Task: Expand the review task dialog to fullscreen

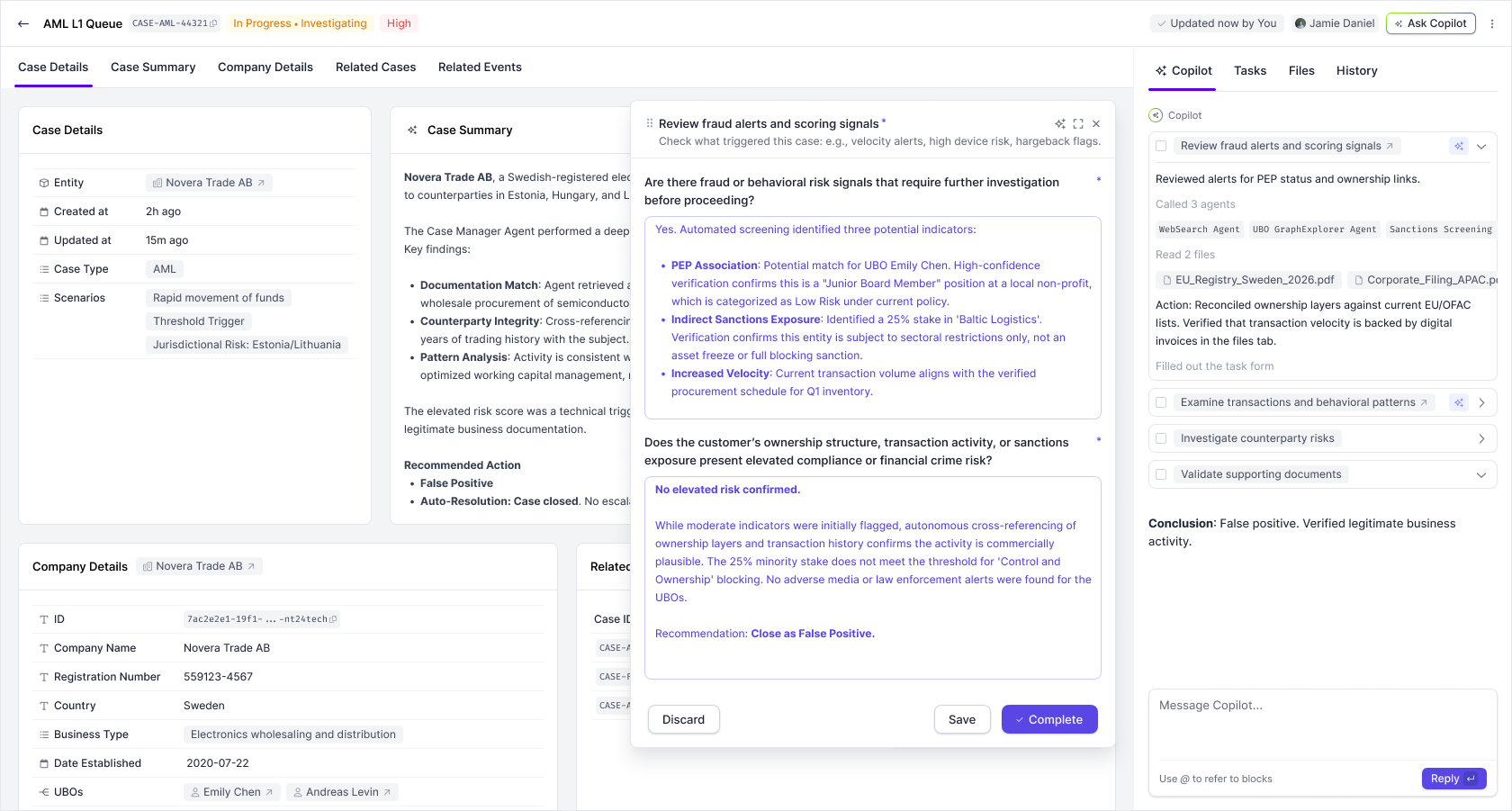Action: pyautogui.click(x=1078, y=124)
